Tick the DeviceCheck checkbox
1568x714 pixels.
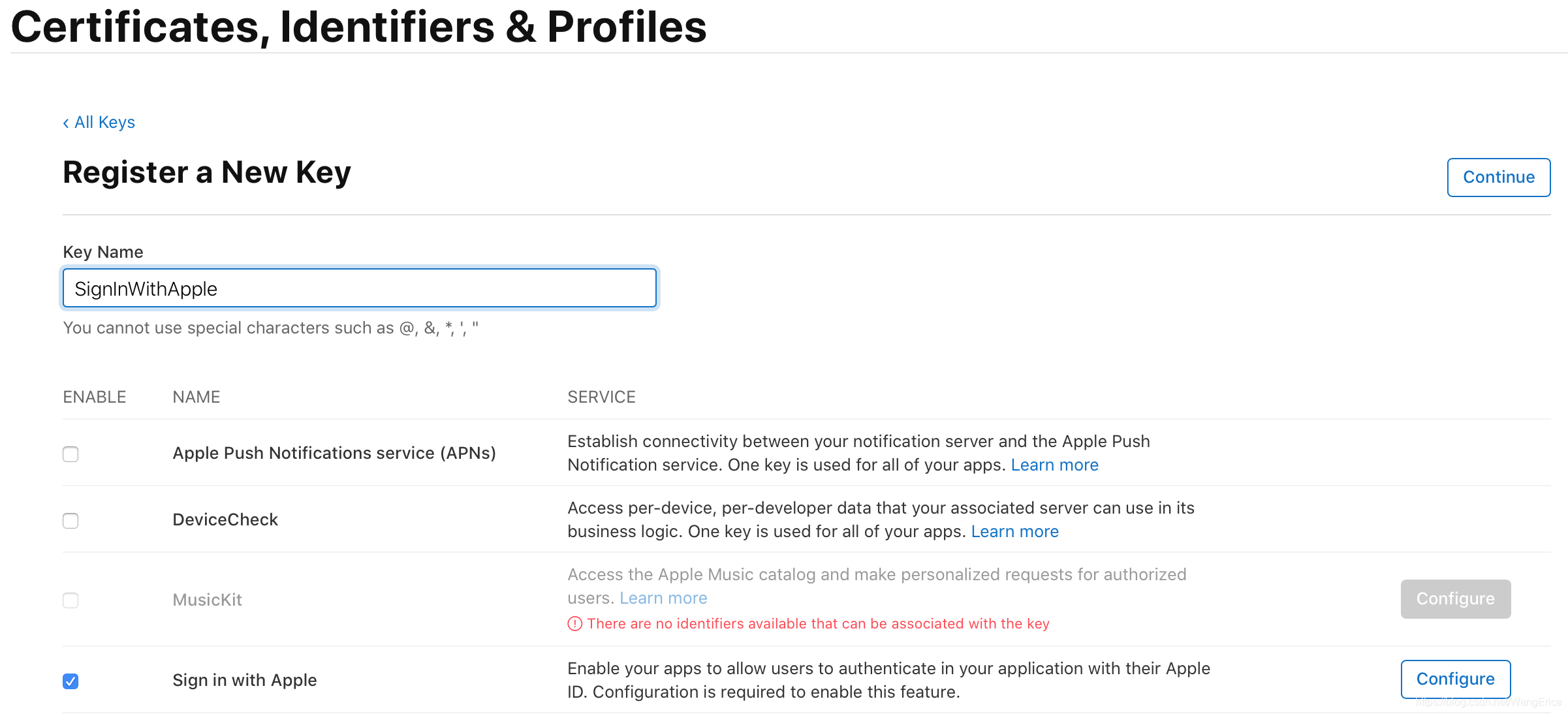(x=71, y=520)
